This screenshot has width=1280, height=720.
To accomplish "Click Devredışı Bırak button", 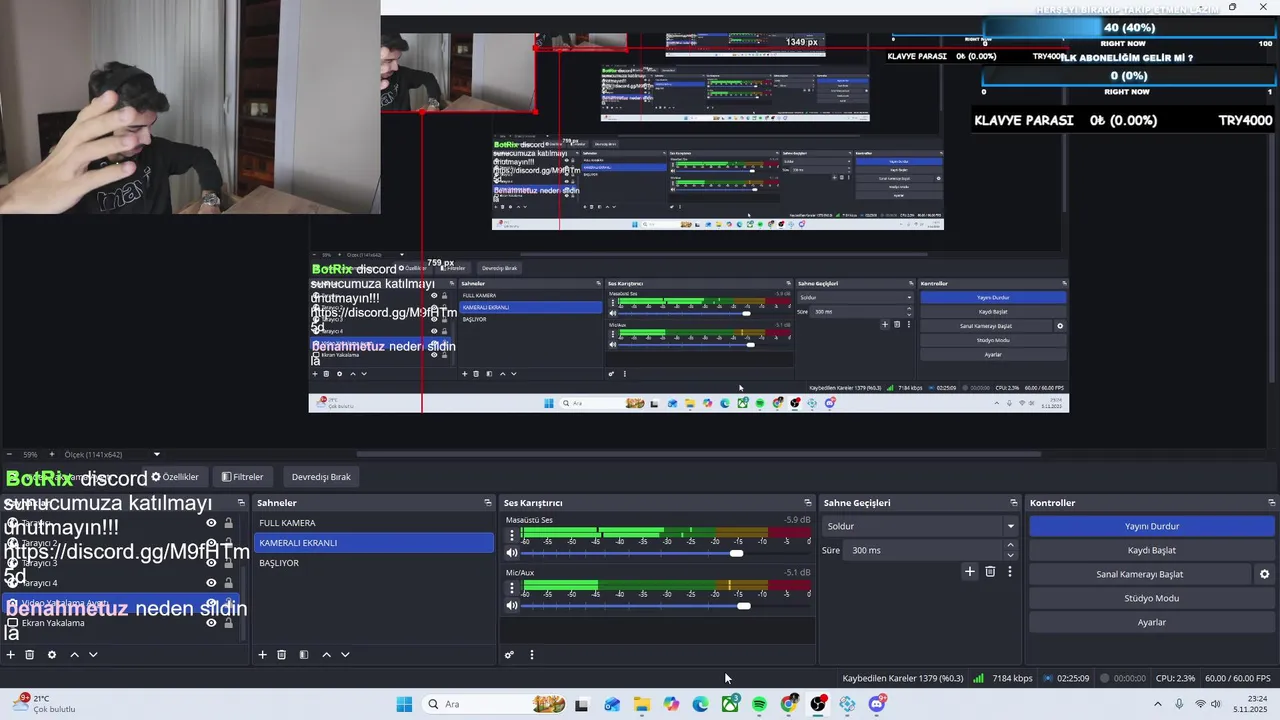I will click(321, 477).
